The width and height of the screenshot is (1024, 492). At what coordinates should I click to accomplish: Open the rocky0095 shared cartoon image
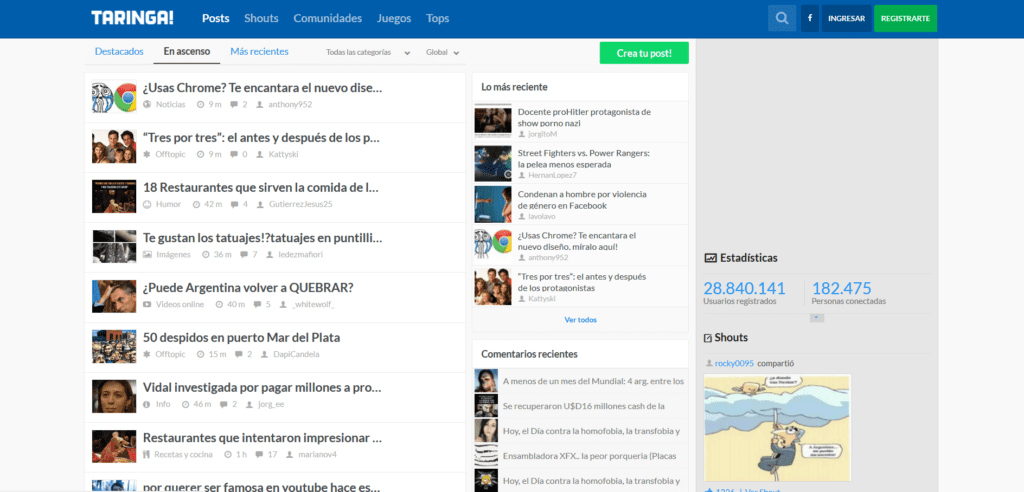[777, 427]
